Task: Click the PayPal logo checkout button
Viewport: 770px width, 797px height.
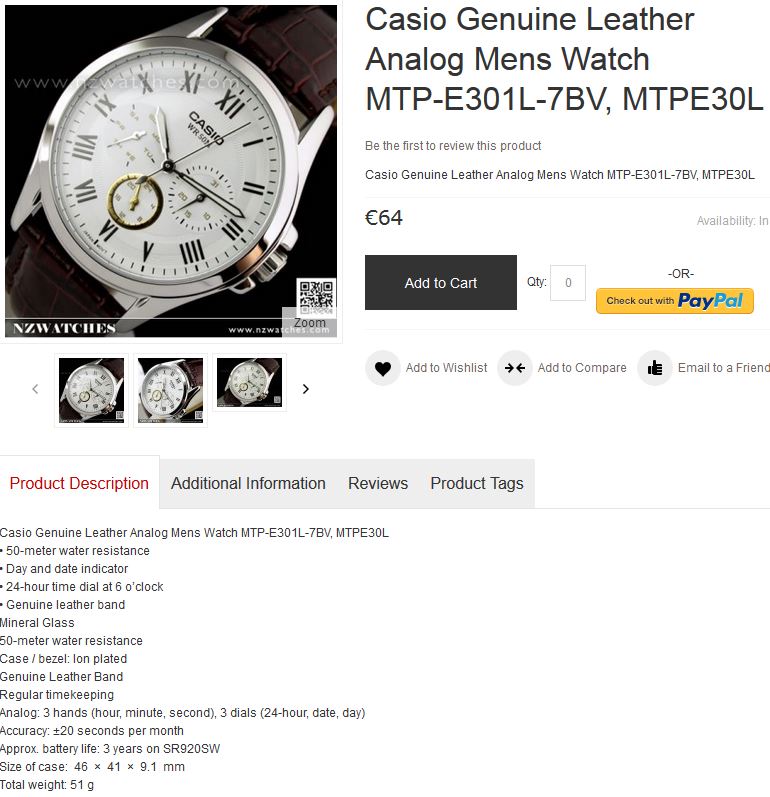Action: coord(674,301)
